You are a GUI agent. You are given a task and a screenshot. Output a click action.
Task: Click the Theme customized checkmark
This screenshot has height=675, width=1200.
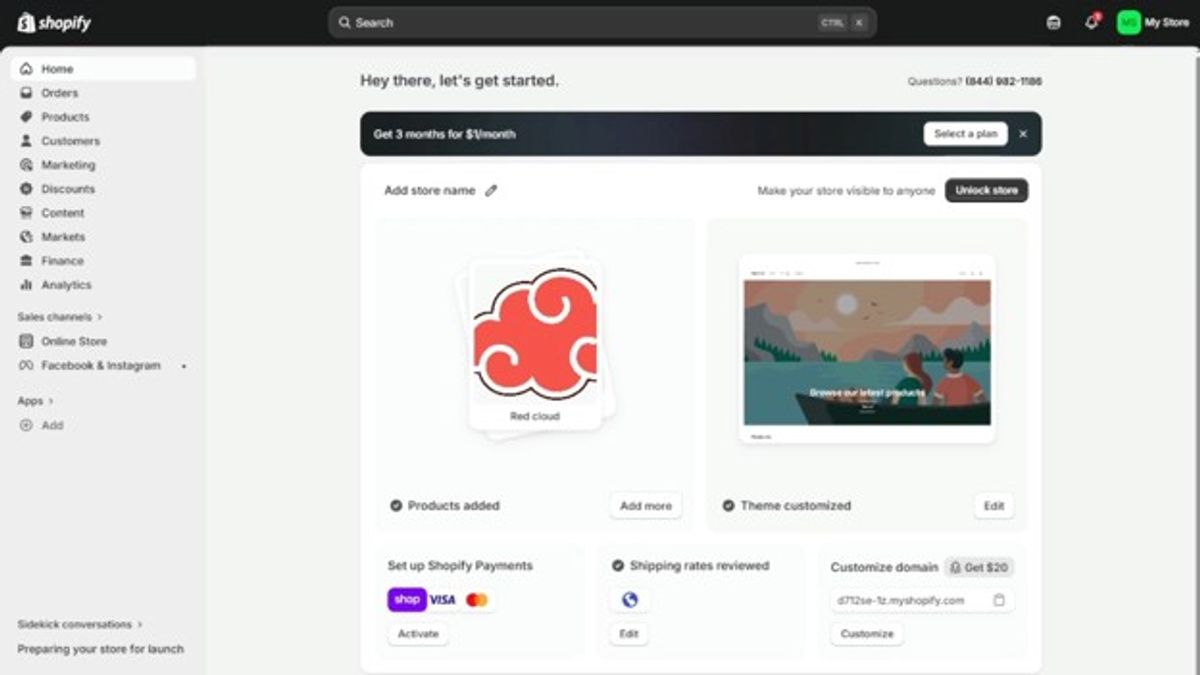tap(728, 506)
